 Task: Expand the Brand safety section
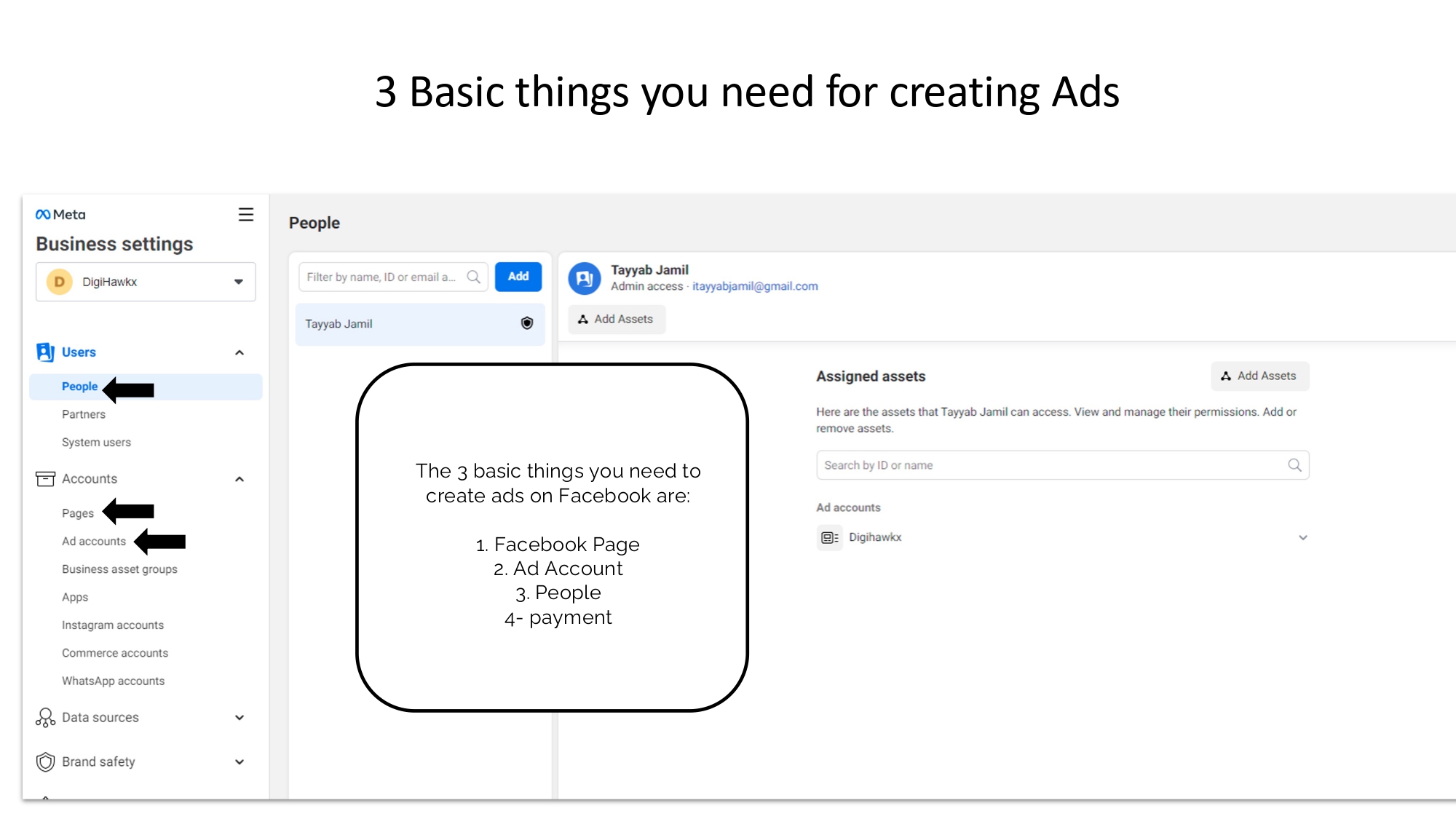pos(240,762)
